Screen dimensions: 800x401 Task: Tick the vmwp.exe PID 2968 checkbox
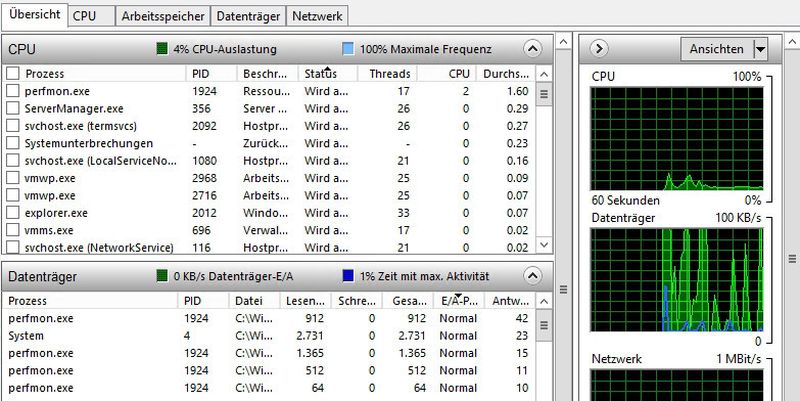pyautogui.click(x=13, y=178)
